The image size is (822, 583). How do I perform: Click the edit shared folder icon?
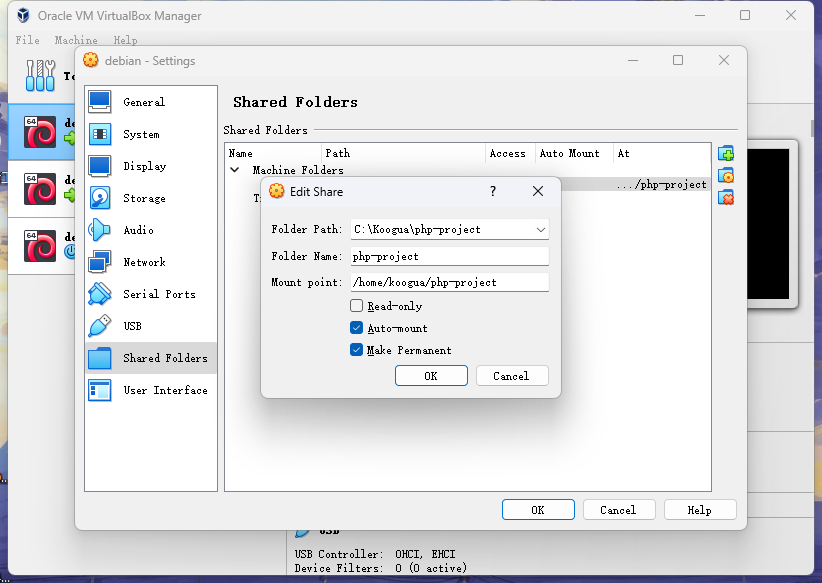click(726, 176)
